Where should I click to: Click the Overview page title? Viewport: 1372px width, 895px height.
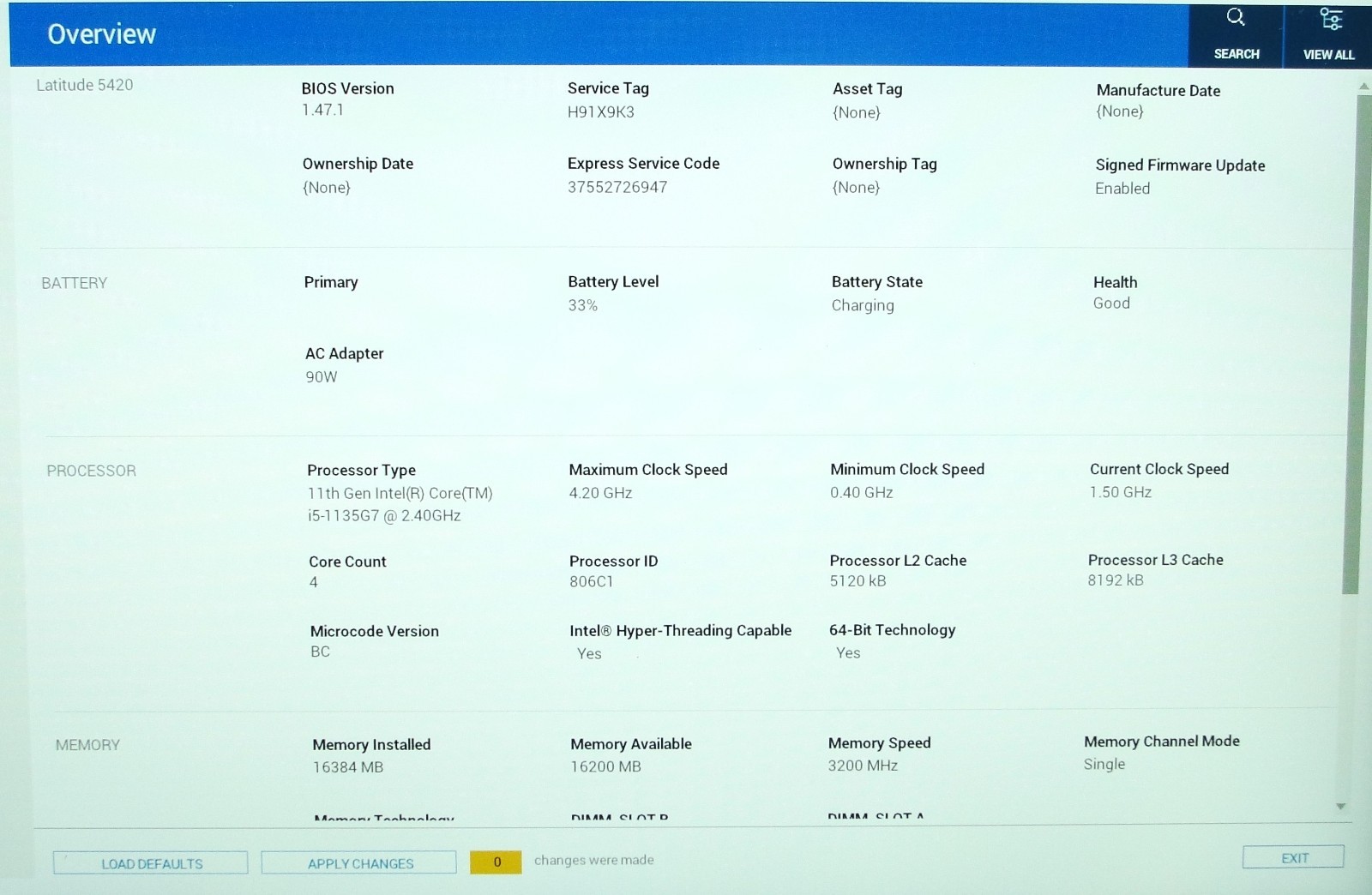tap(101, 34)
